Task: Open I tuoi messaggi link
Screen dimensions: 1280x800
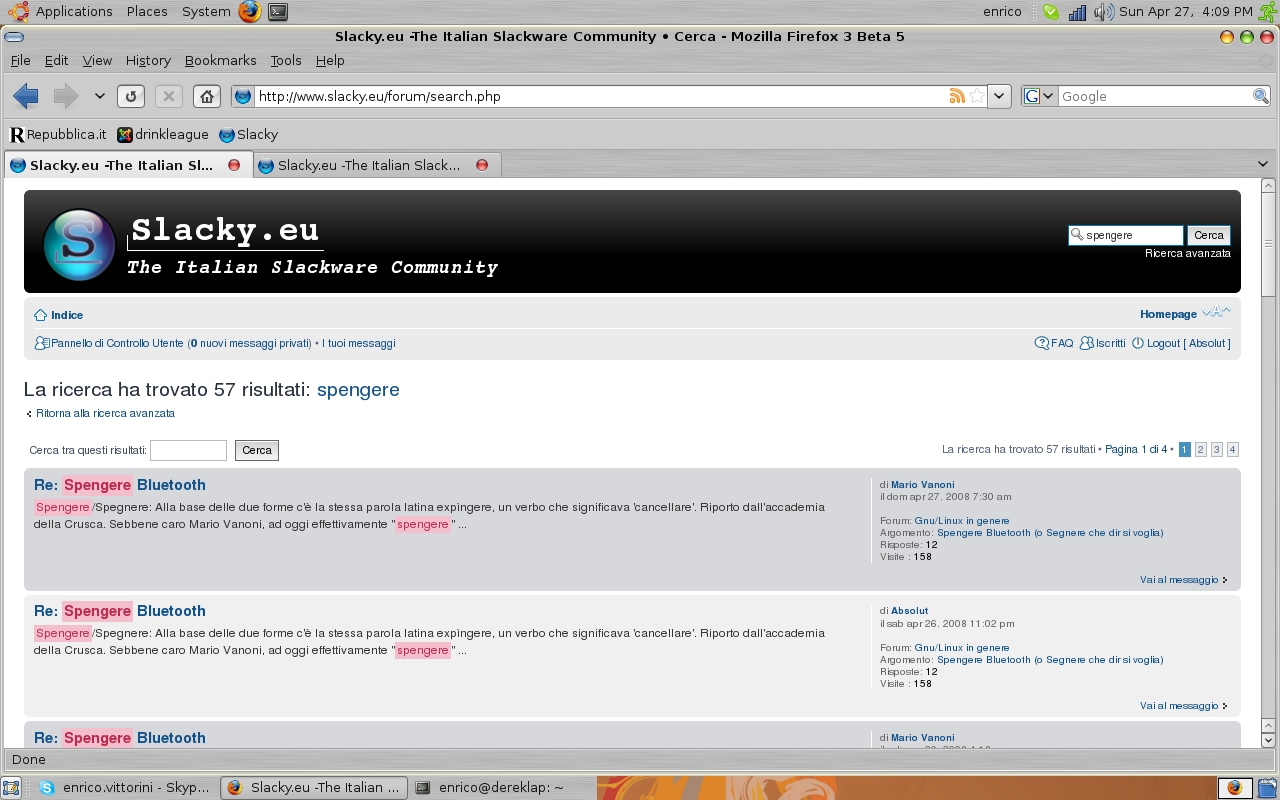Action: (x=359, y=343)
